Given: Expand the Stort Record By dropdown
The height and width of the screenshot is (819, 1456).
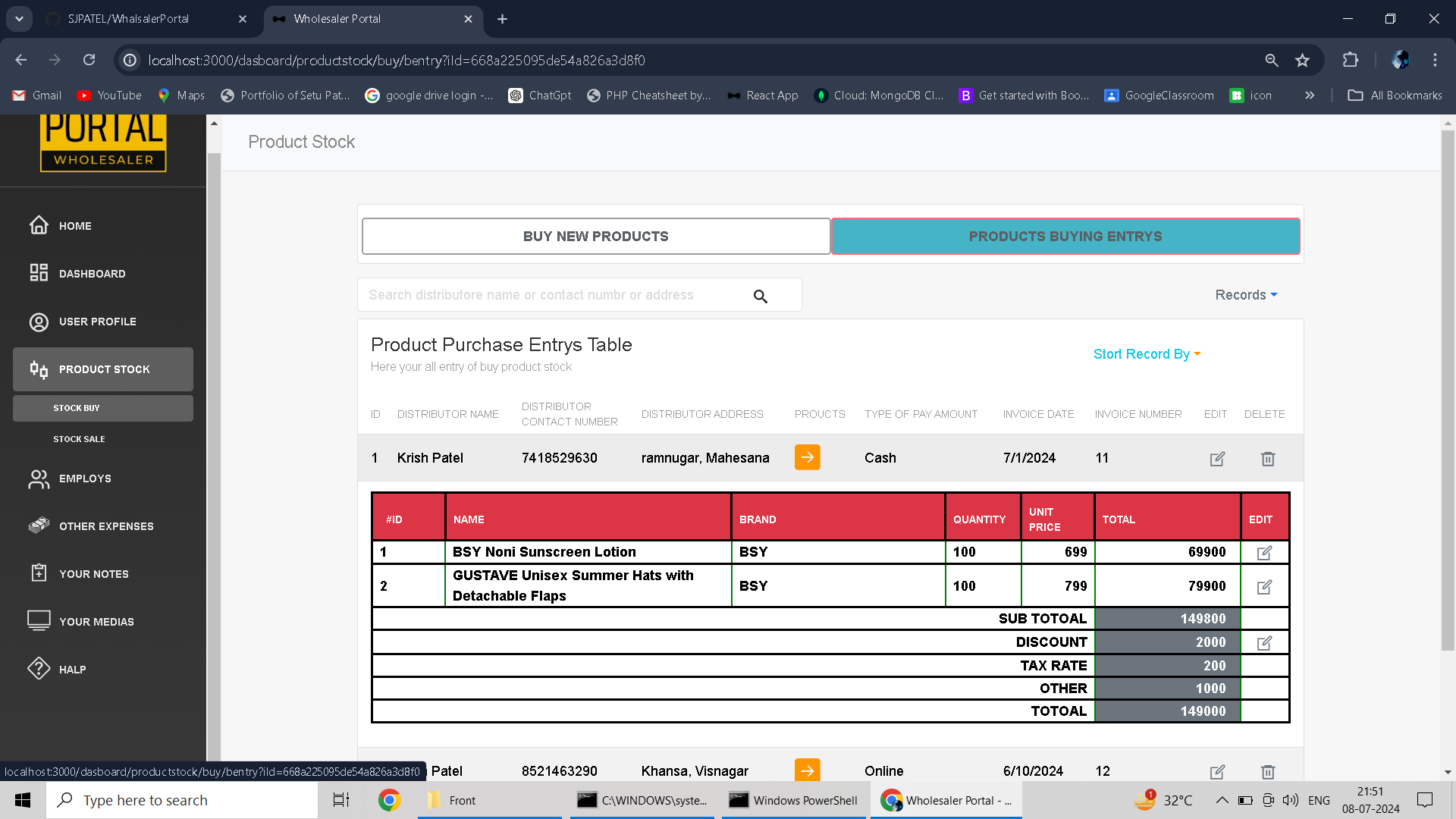Looking at the screenshot, I should pos(1146,354).
